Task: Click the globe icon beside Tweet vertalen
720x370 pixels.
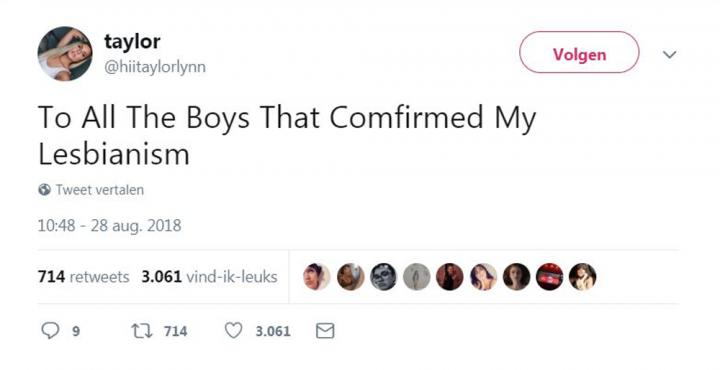Action: click(x=45, y=190)
